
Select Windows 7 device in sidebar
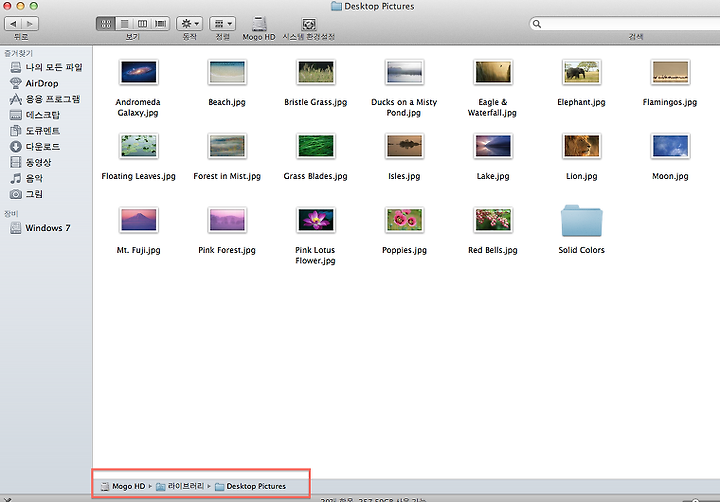click(40, 228)
